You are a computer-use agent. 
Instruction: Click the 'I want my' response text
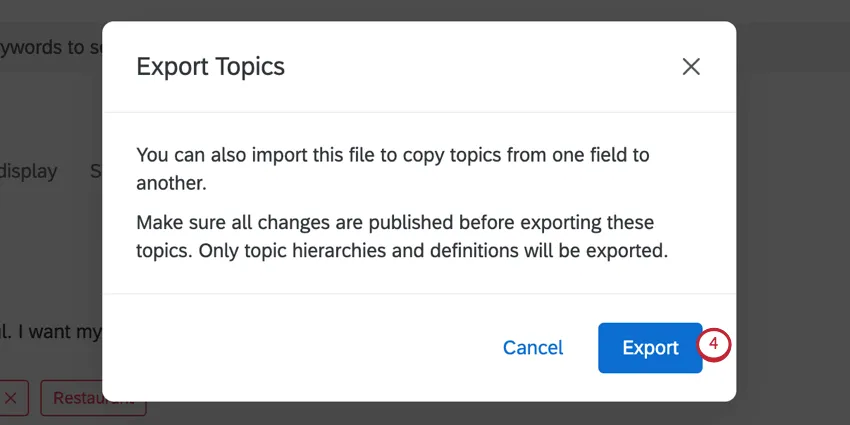(x=50, y=330)
